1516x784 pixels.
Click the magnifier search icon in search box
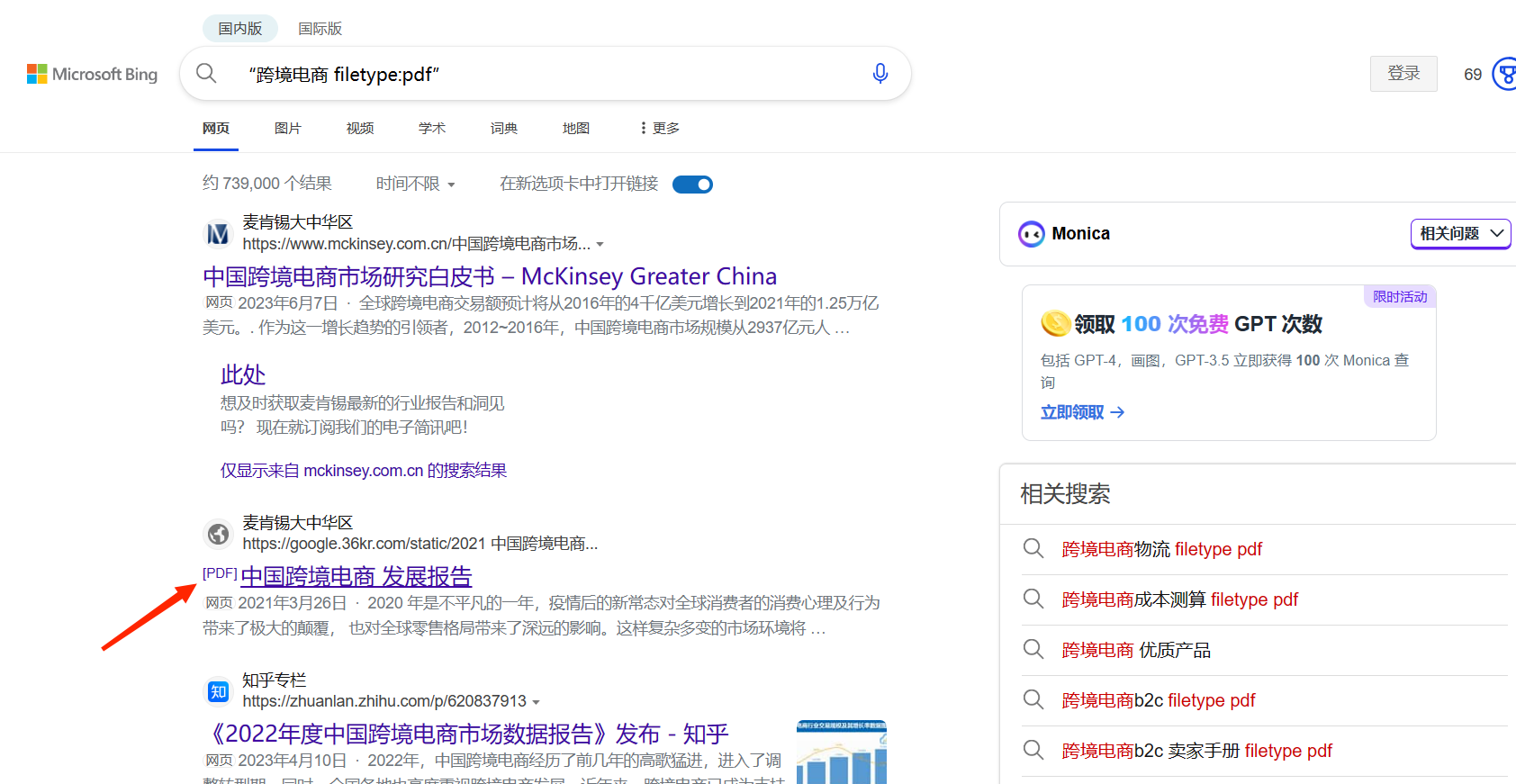[206, 73]
